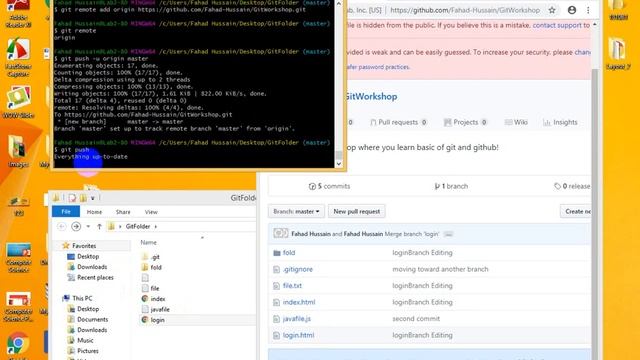Expand the breadcrumb chevron after GitFolder
This screenshot has height=360, width=640.
pyautogui.click(x=156, y=227)
